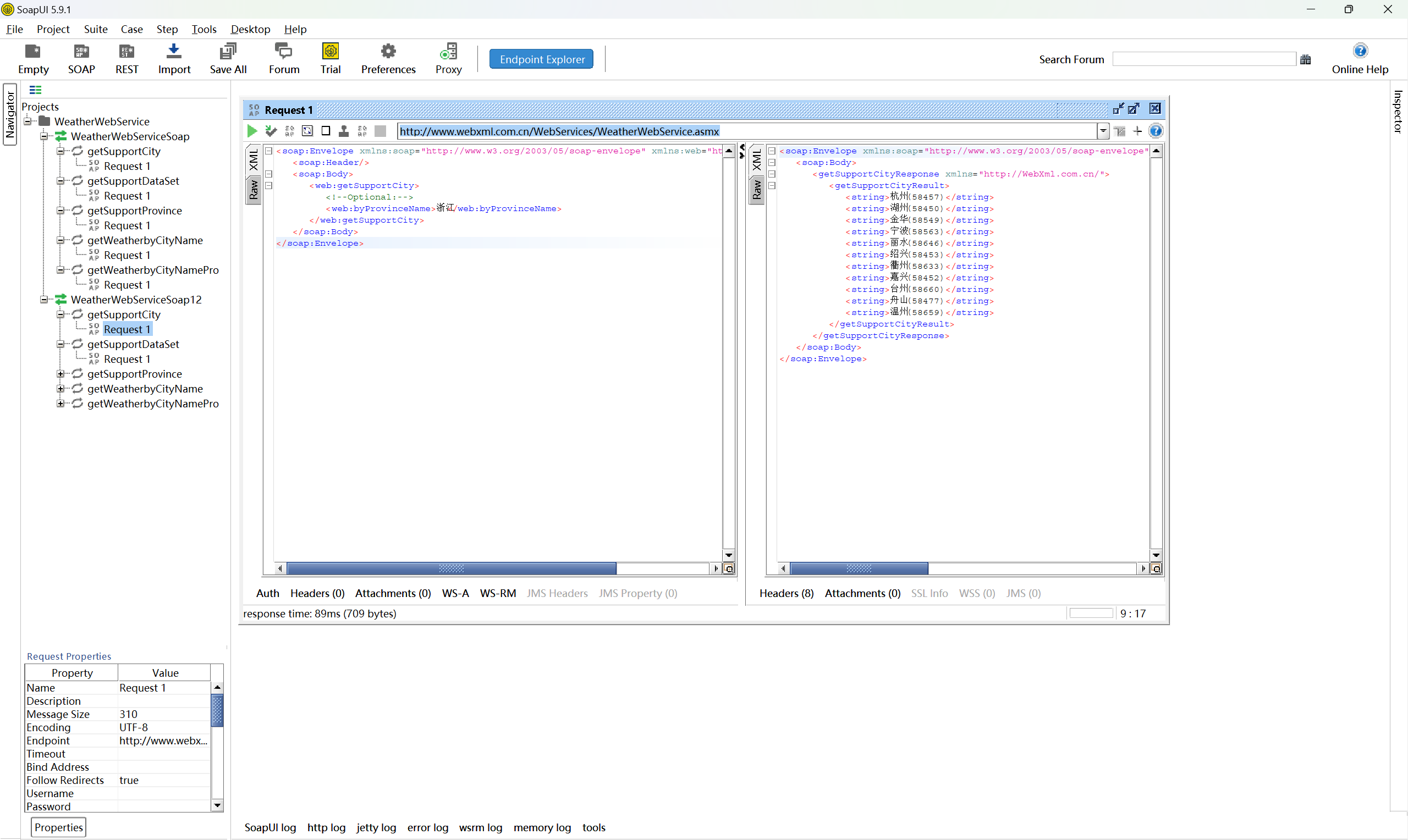Open the Auth request tab

(267, 593)
